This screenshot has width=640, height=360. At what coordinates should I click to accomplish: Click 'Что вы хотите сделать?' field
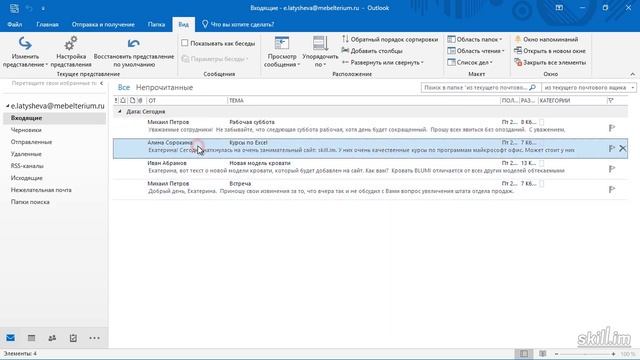[x=238, y=24]
